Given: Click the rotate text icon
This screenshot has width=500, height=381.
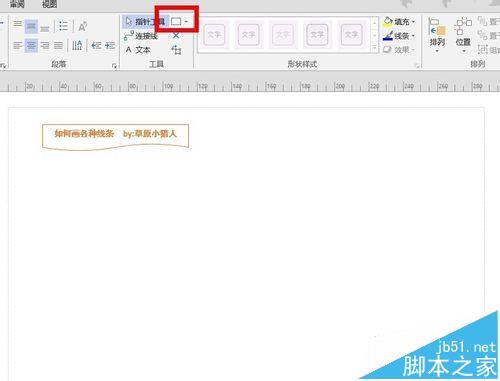Looking at the screenshot, I should point(82,26).
